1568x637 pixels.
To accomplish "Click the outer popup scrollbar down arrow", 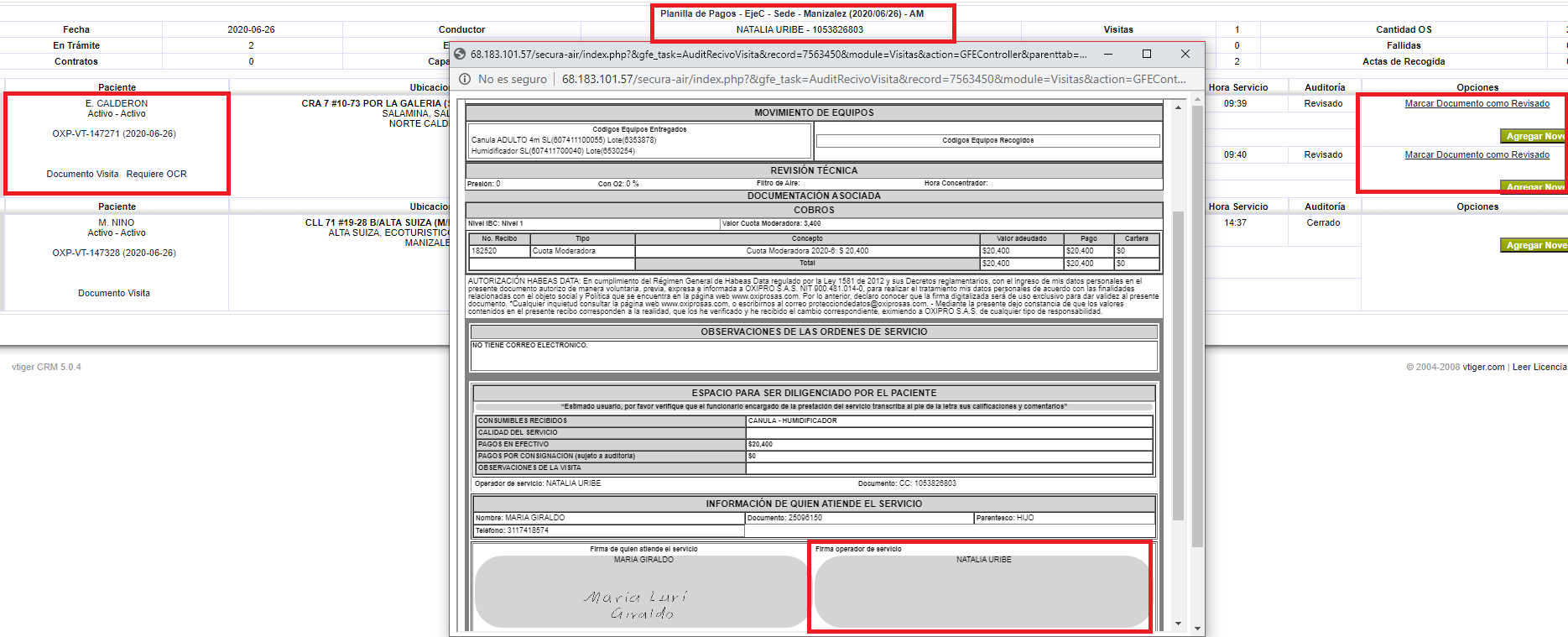I will tap(1197, 628).
